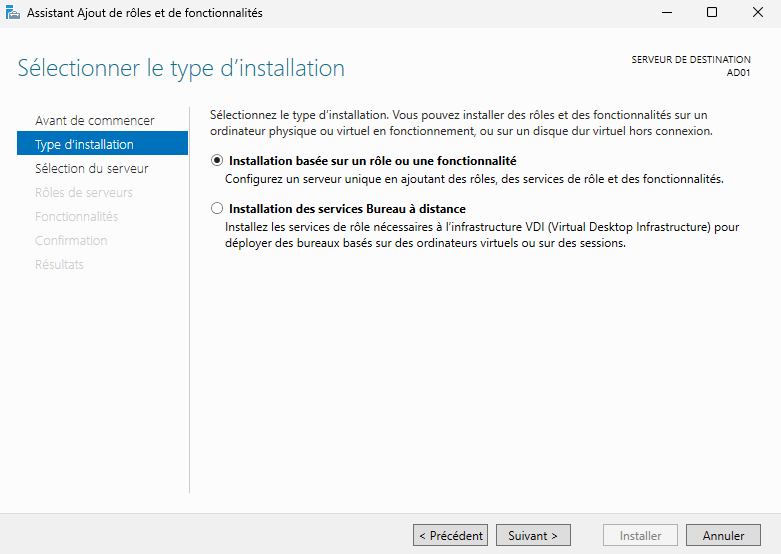
Task: Close the wizard with the X button
Action: (x=757, y=12)
